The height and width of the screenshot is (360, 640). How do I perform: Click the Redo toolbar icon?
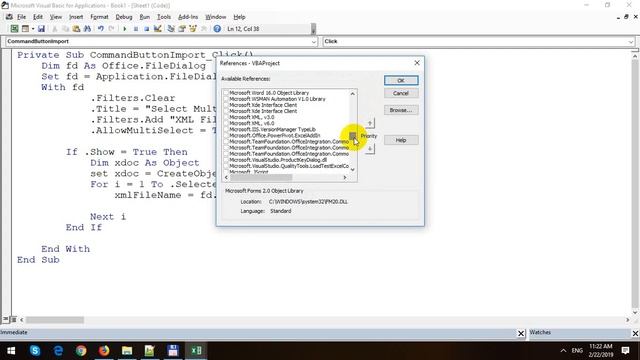pyautogui.click(x=111, y=29)
